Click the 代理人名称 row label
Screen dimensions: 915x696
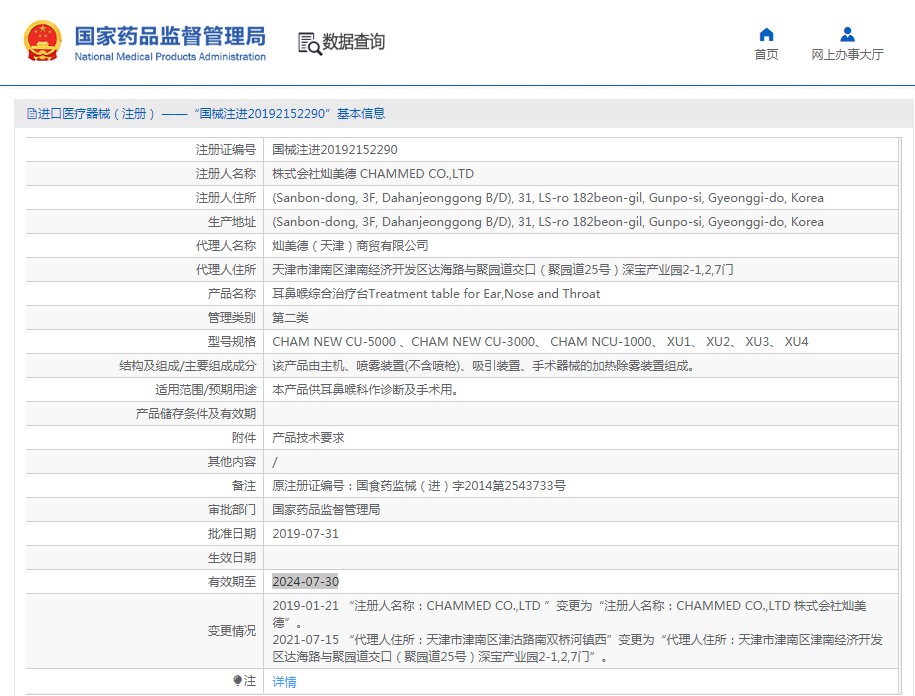pyautogui.click(x=226, y=246)
